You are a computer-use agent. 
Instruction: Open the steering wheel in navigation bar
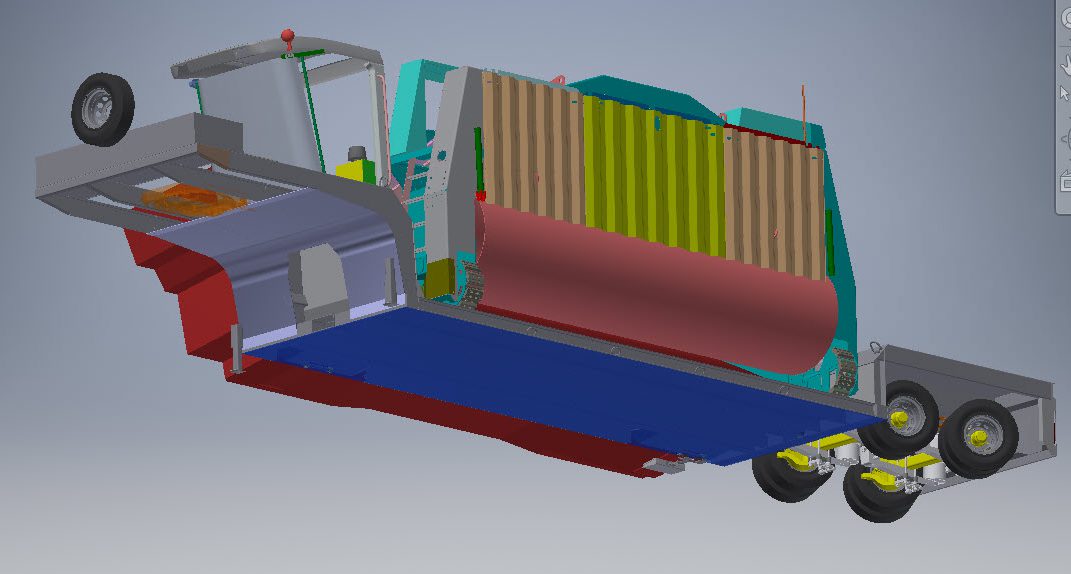(x=1066, y=18)
